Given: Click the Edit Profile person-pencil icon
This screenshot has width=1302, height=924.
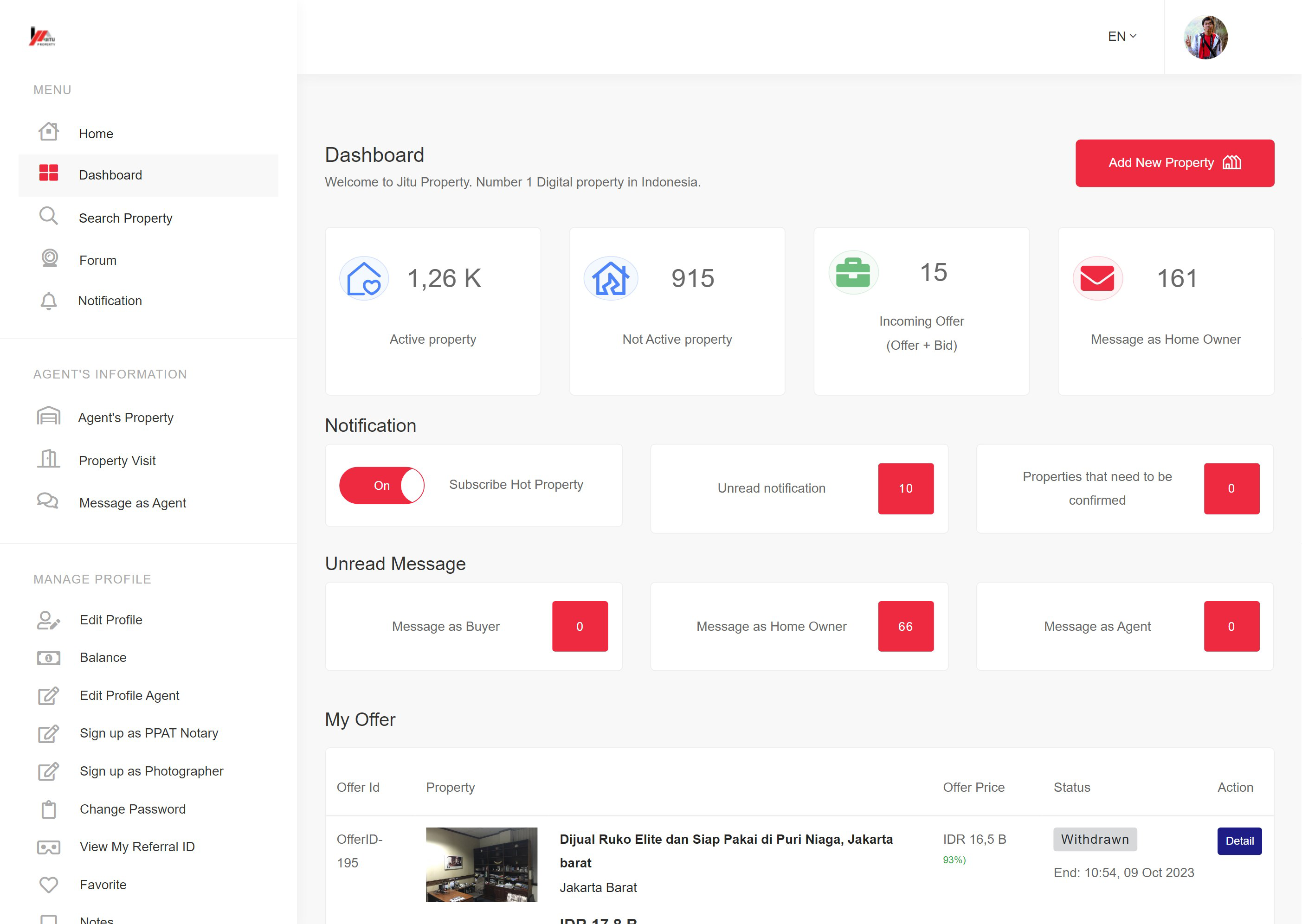Looking at the screenshot, I should tap(48, 620).
